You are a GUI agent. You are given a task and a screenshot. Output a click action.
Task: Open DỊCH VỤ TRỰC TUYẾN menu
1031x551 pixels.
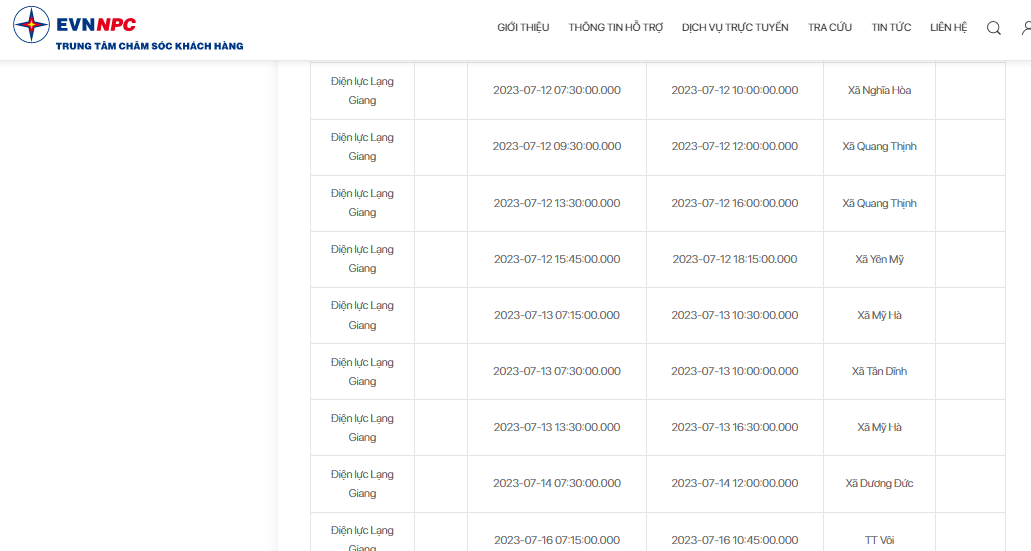735,27
